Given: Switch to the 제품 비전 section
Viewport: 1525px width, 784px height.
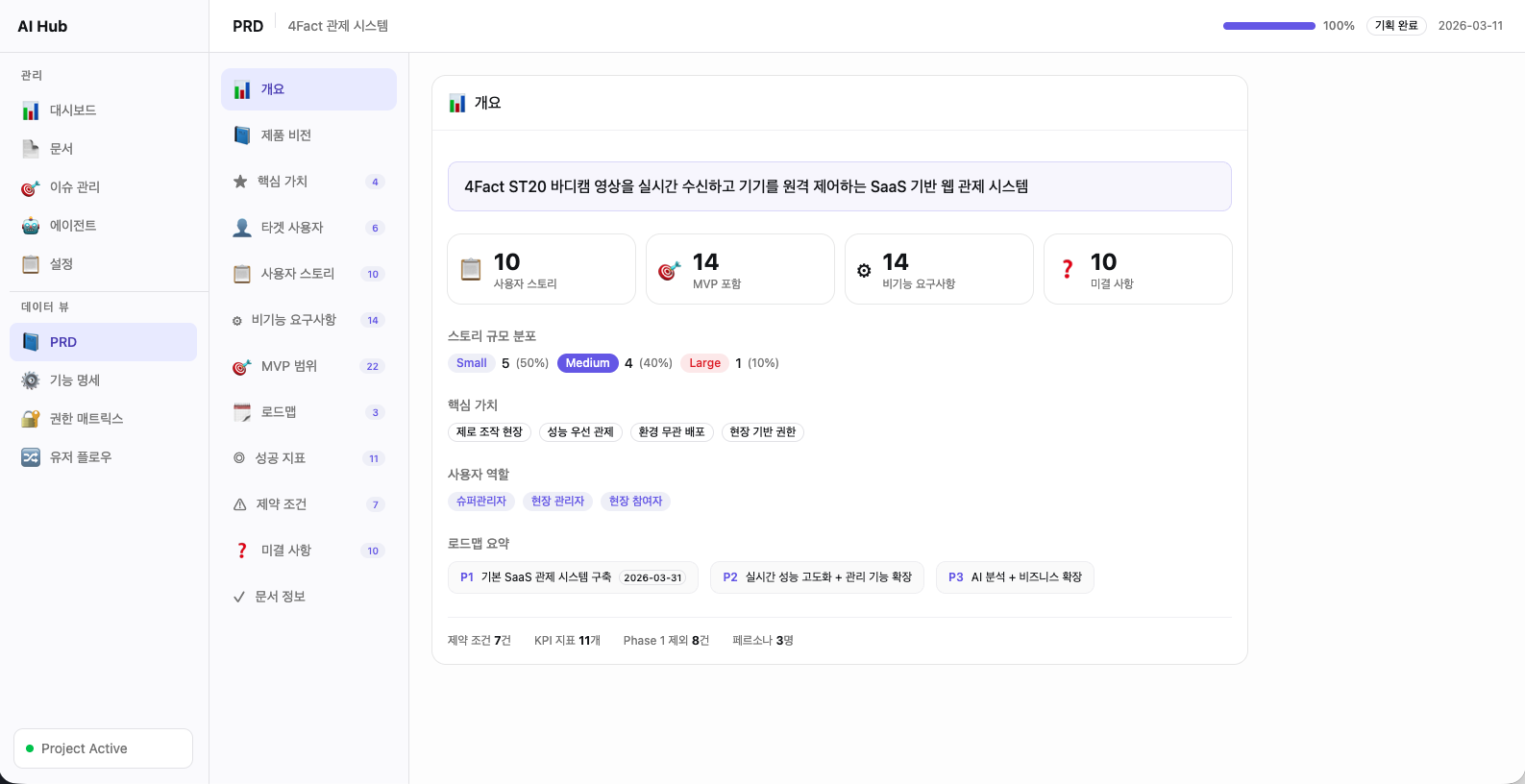Looking at the screenshot, I should click(286, 135).
